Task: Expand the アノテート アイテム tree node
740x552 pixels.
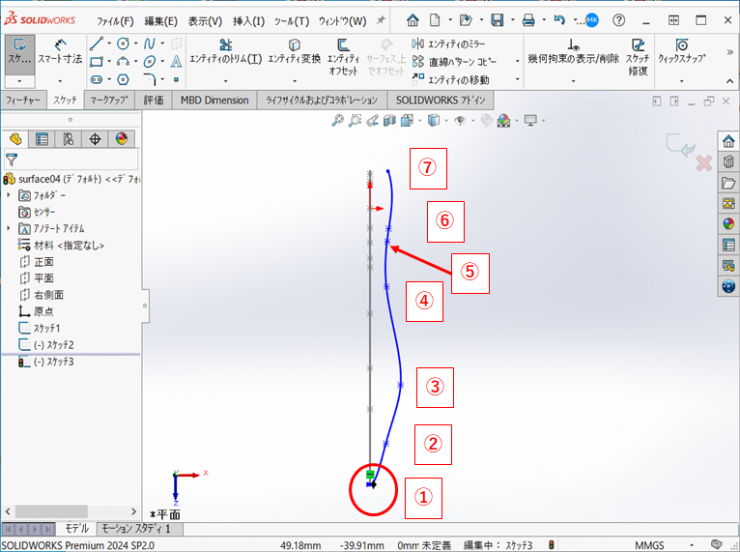Action: click(x=8, y=228)
